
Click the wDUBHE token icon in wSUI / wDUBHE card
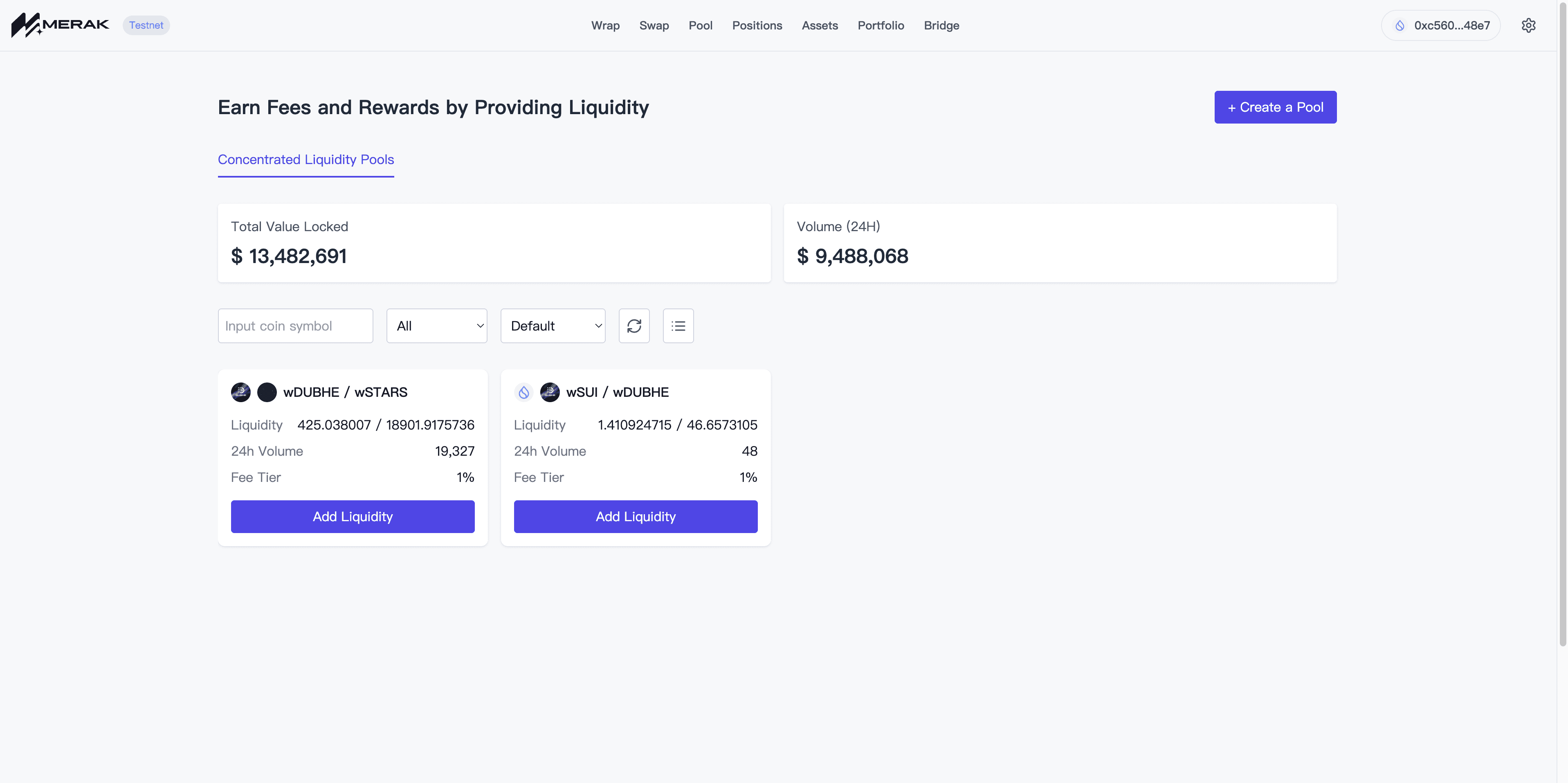550,392
